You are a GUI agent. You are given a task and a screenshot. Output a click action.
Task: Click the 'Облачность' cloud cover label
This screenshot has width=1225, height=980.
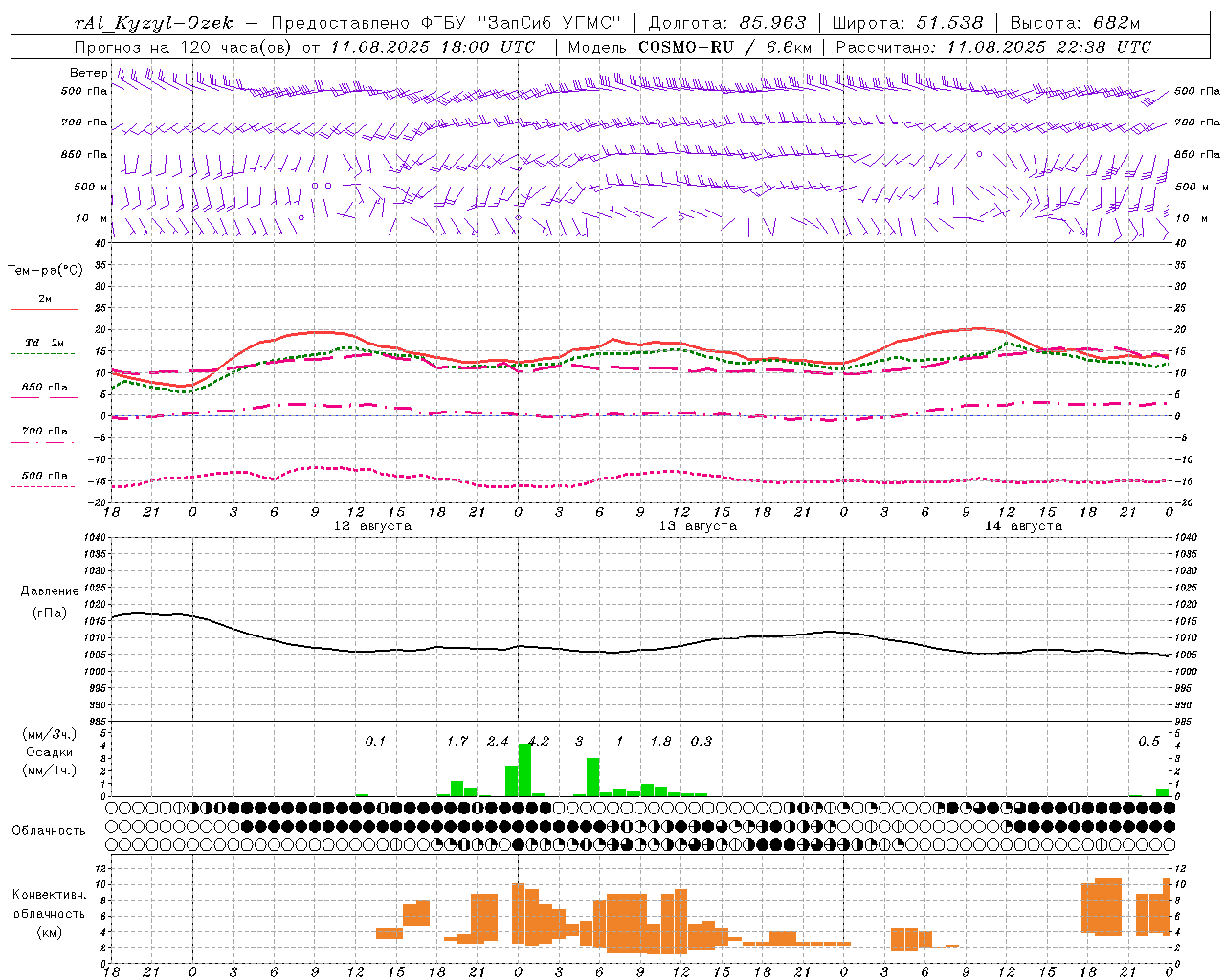(x=49, y=831)
